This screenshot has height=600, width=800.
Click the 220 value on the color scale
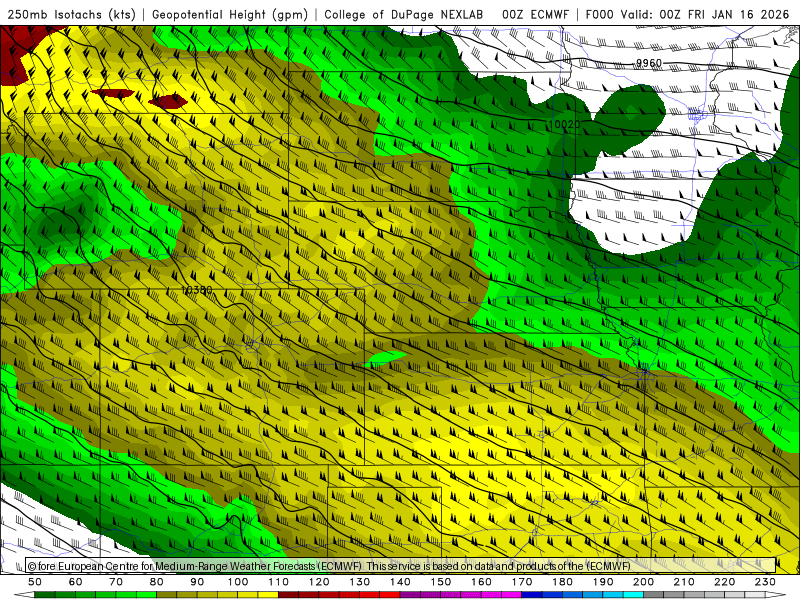point(725,582)
